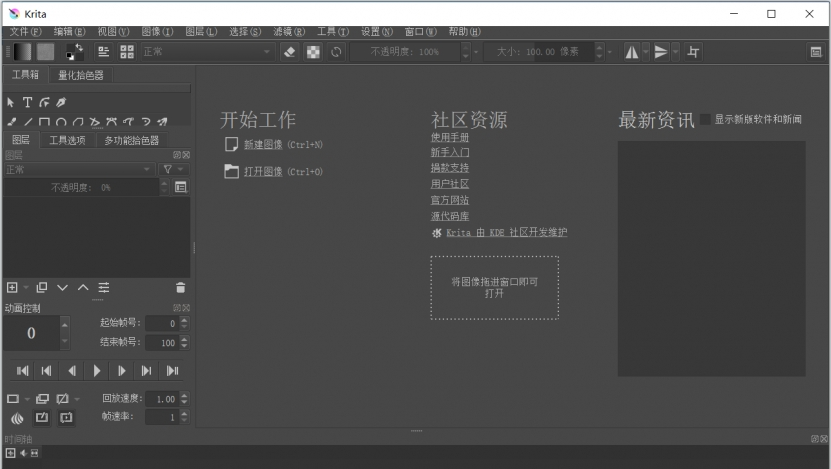Viewport: 831px width, 469px height.
Task: Switch to 量化拾色器 tab
Action: click(x=81, y=75)
